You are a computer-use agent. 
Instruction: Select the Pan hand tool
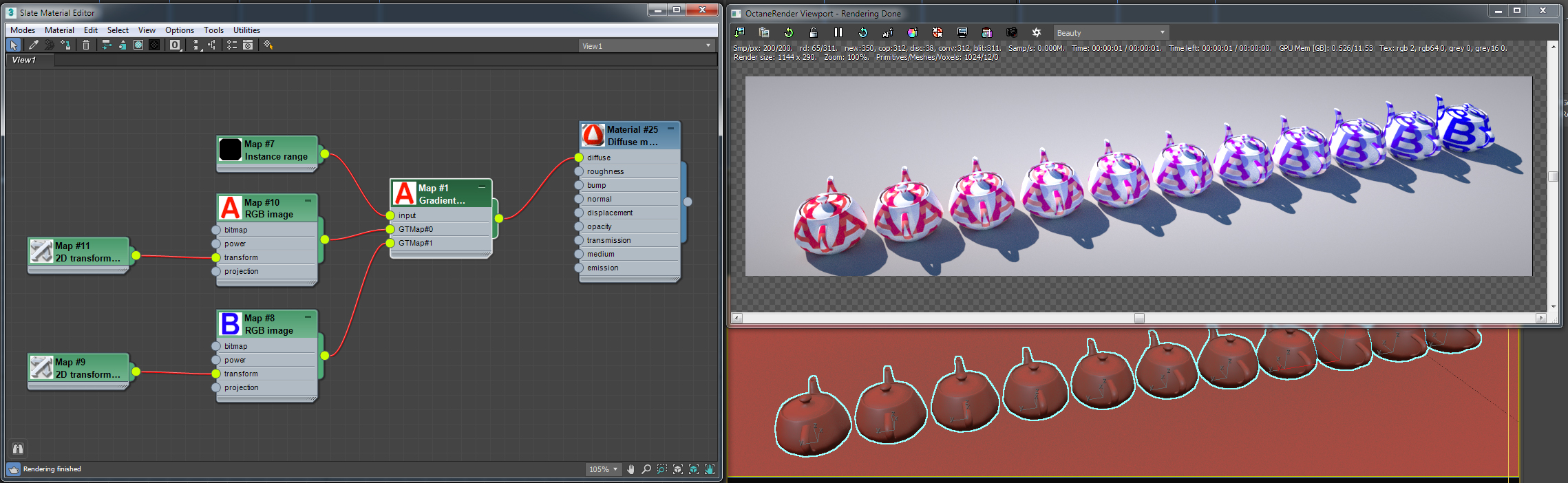631,469
